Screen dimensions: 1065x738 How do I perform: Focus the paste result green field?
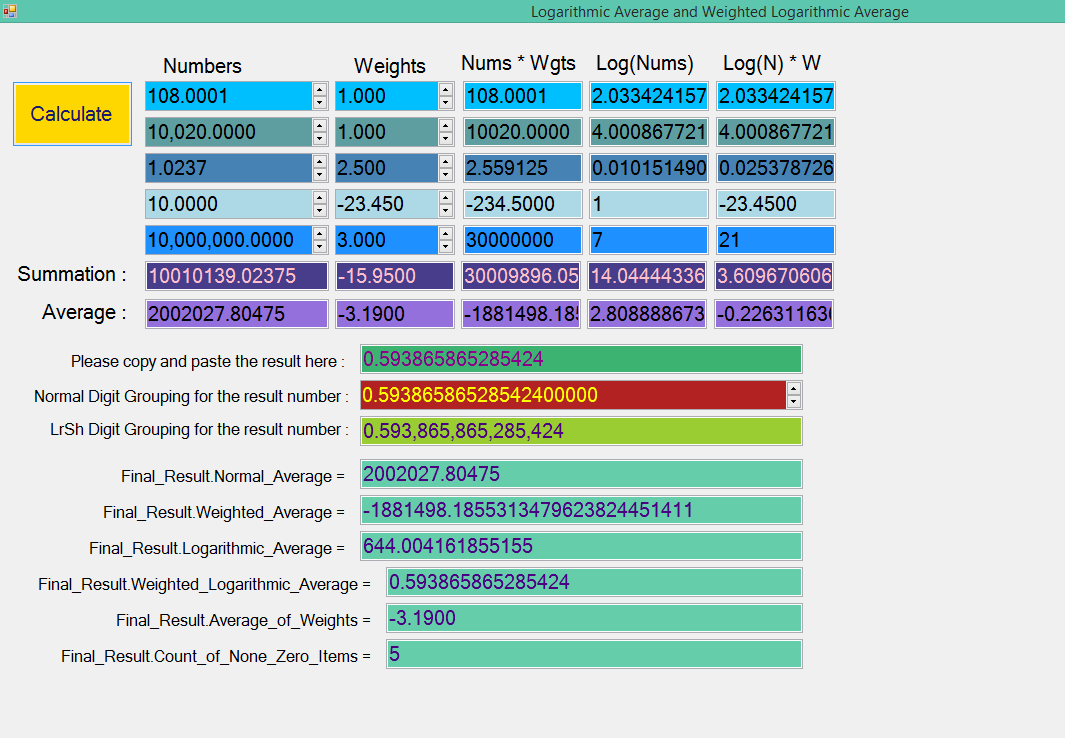click(581, 359)
